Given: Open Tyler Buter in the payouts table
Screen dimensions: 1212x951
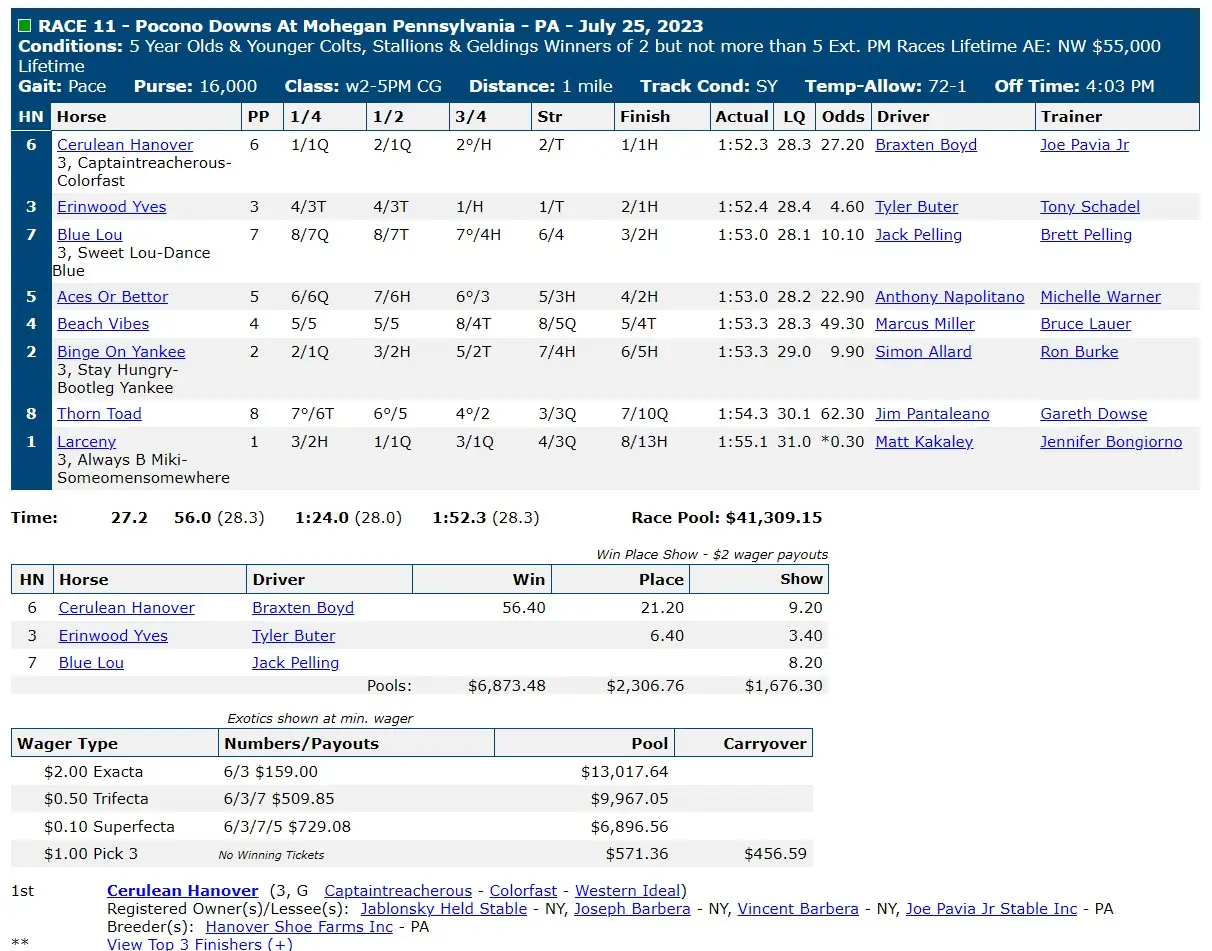Looking at the screenshot, I should 294,636.
